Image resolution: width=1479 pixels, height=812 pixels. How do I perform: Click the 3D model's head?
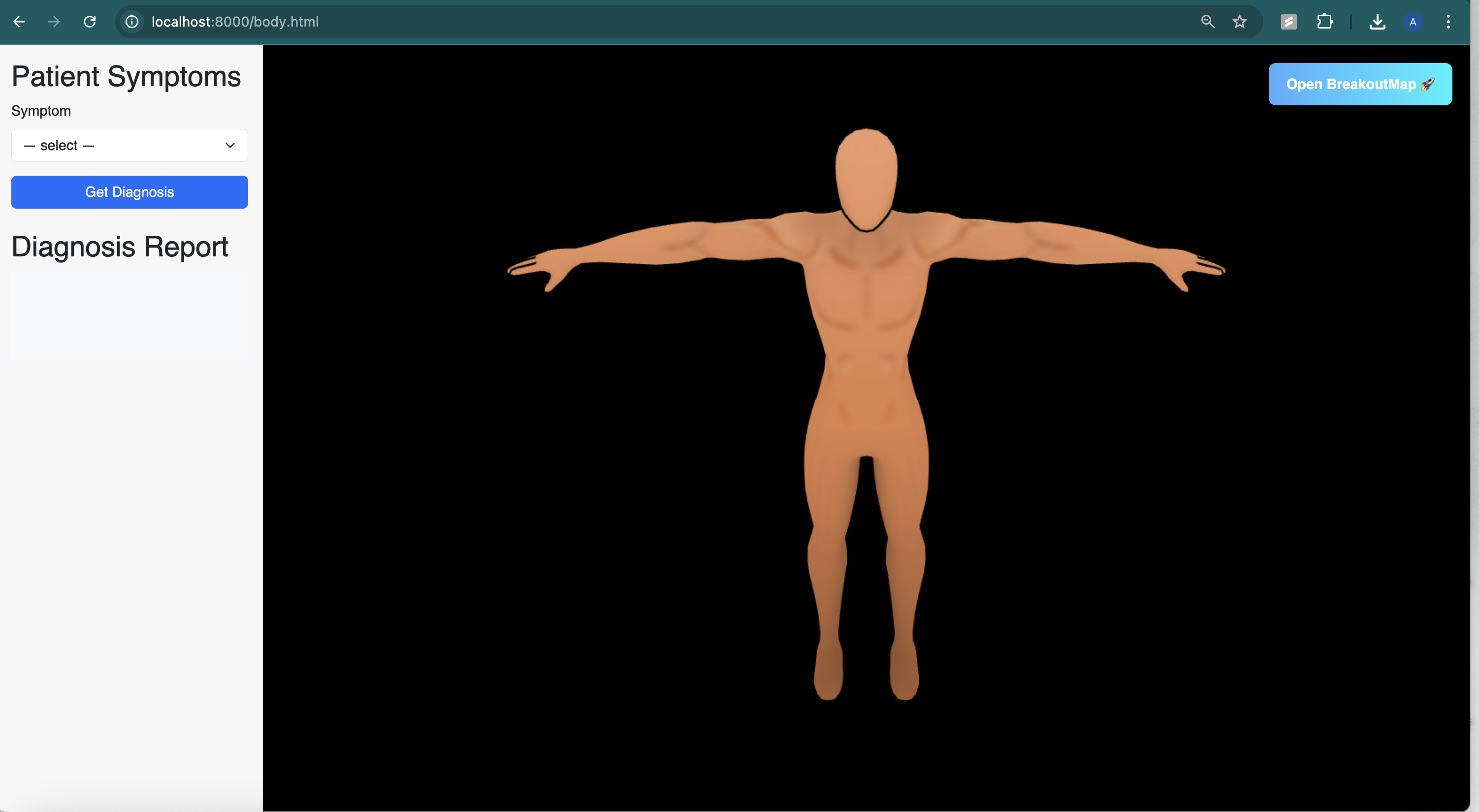[x=866, y=175]
